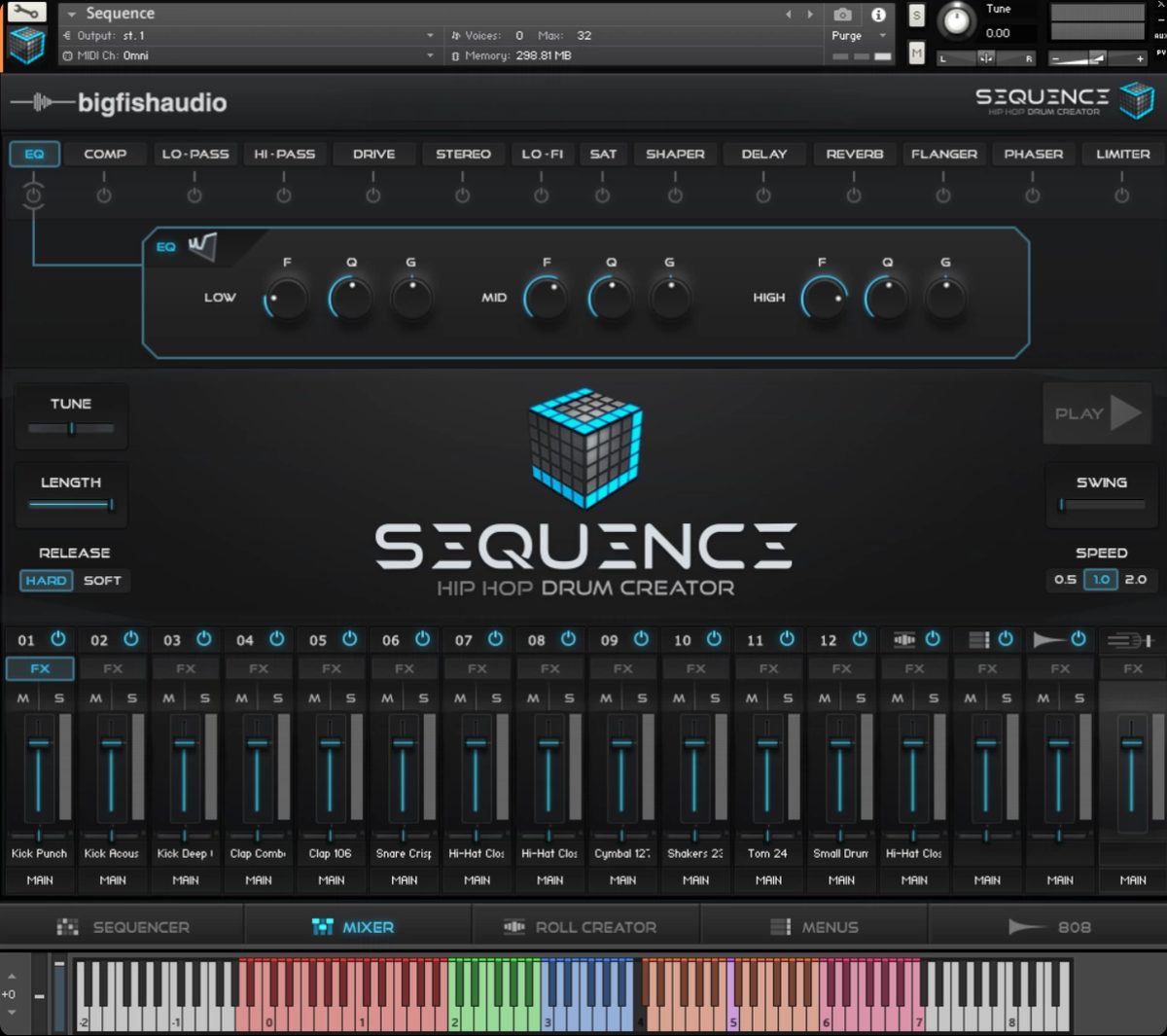The height and width of the screenshot is (1036, 1167).
Task: Open FX for channel 07
Action: click(x=477, y=668)
